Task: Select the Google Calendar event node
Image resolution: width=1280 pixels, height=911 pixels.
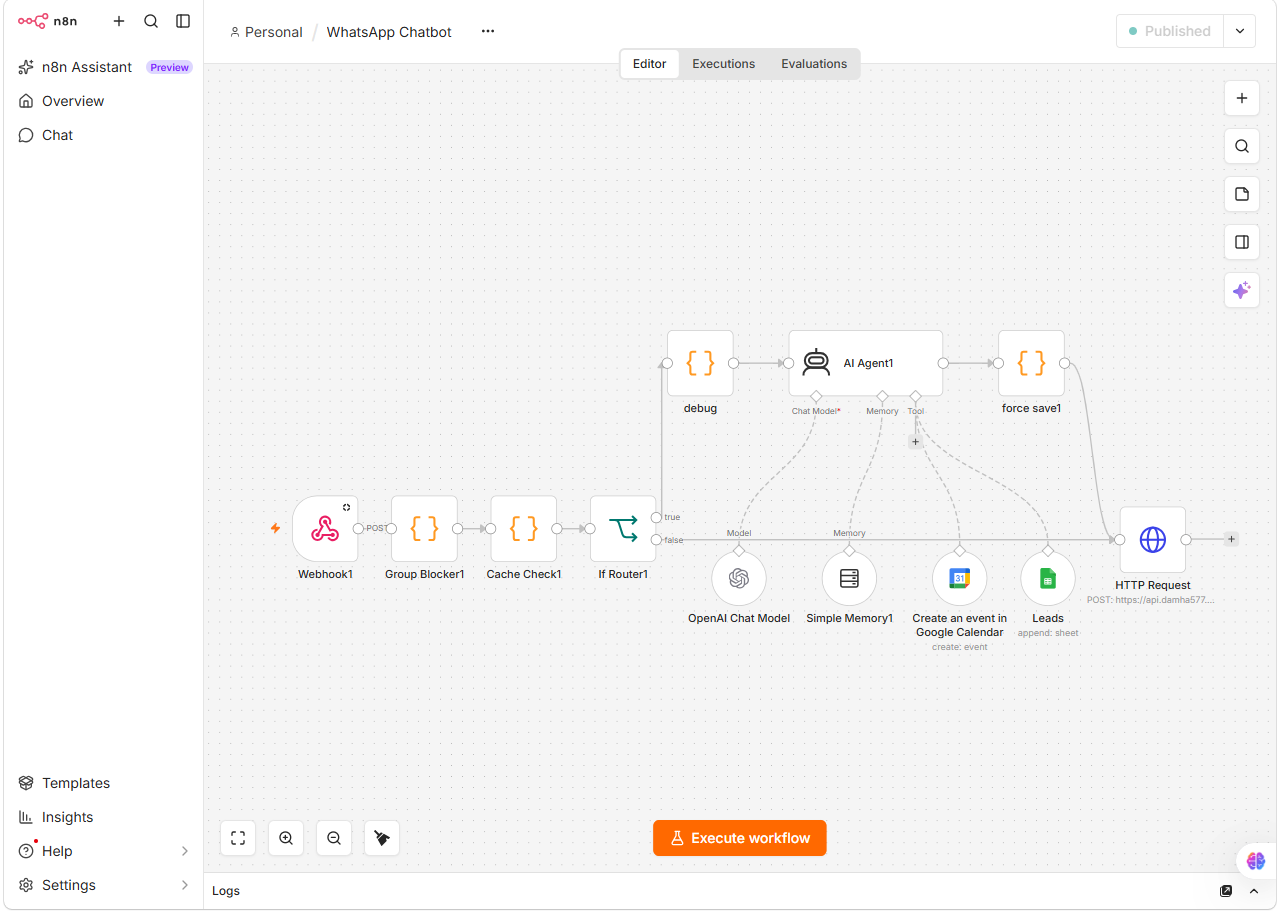Action: (x=959, y=579)
